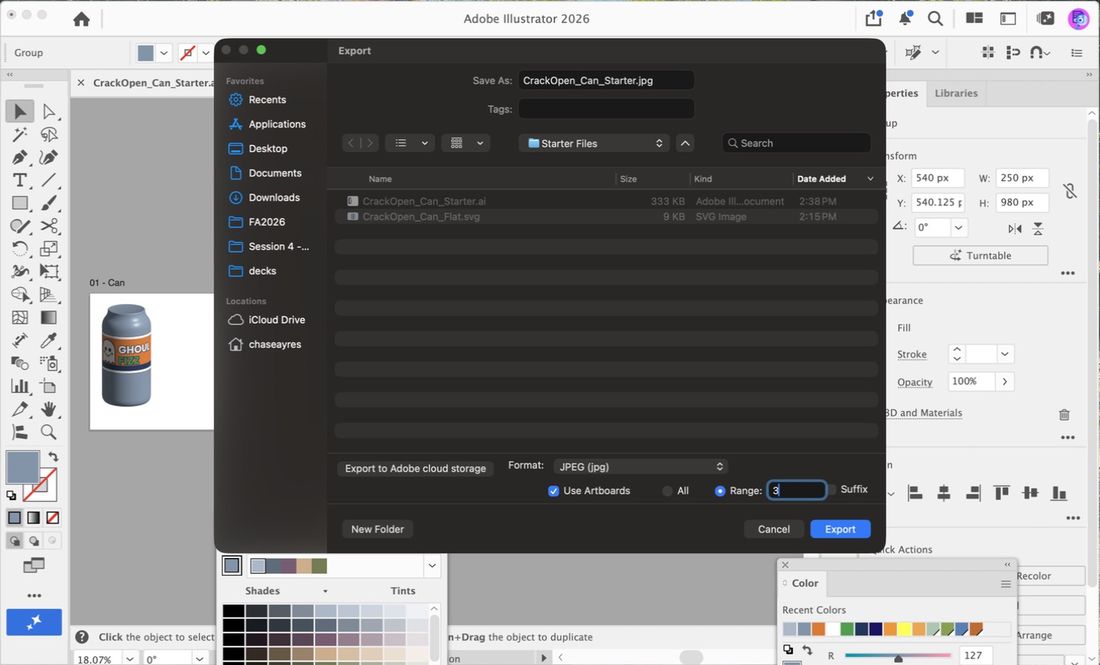
Task: Click the large Fill color swatch
Action: click(22, 467)
